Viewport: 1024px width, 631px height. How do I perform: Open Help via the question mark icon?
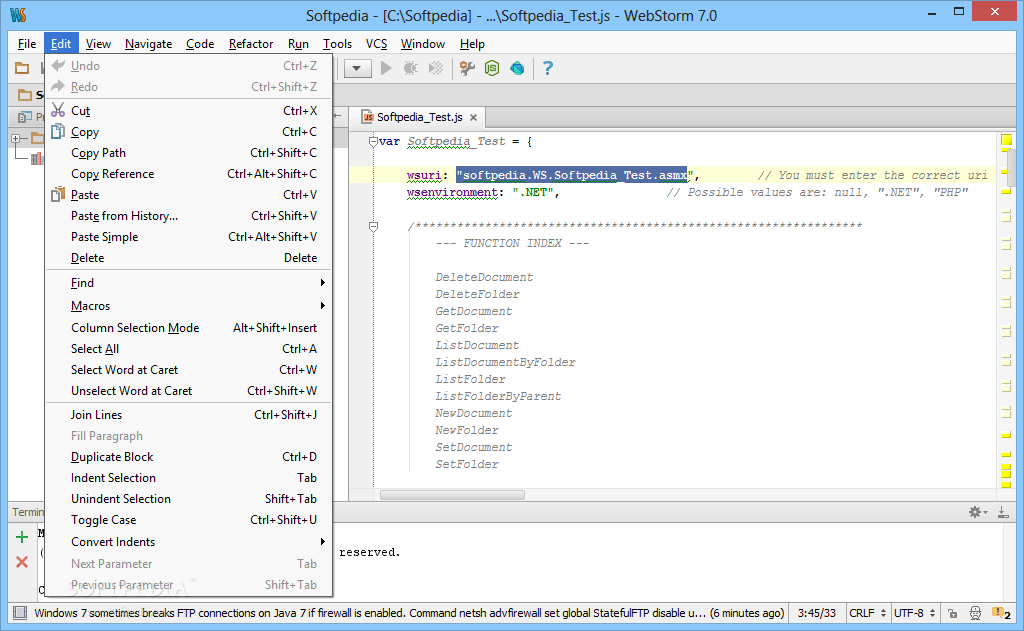point(548,68)
